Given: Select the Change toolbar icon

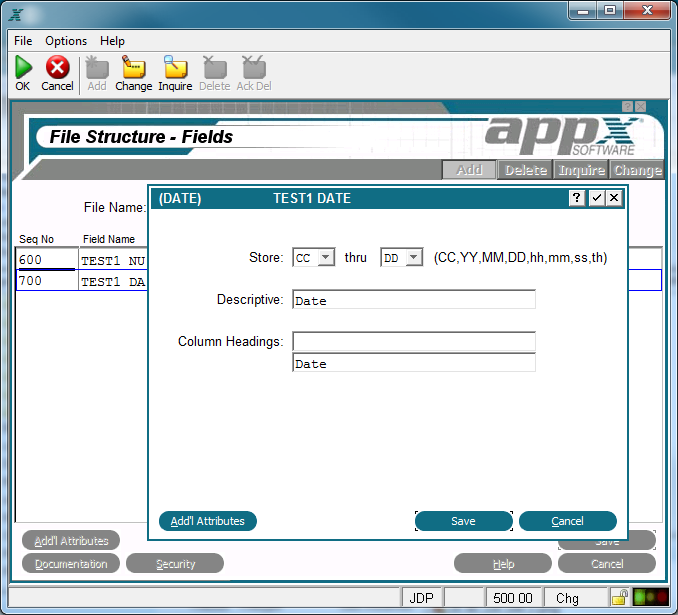Looking at the screenshot, I should (134, 67).
